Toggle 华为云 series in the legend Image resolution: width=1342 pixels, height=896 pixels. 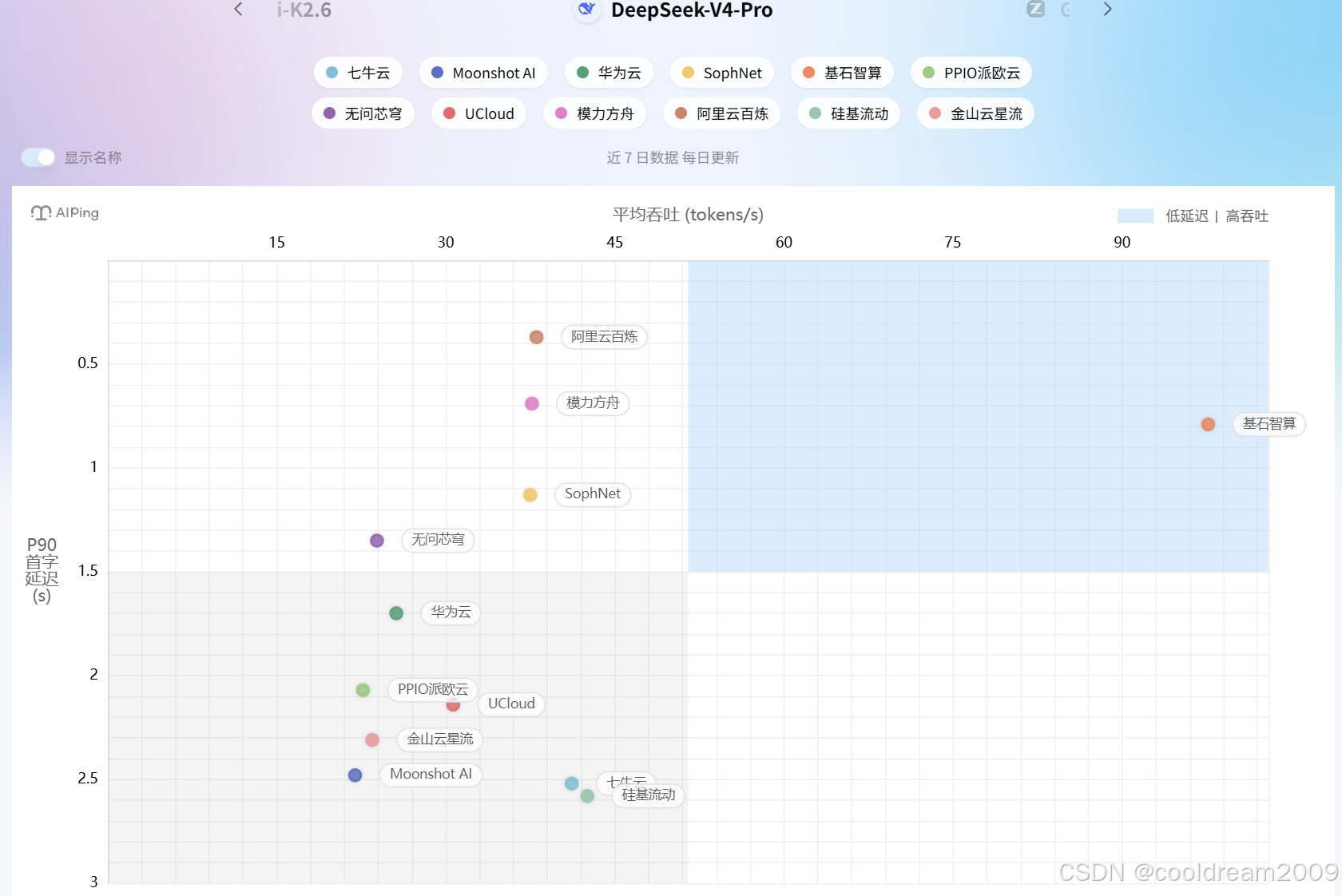point(609,73)
